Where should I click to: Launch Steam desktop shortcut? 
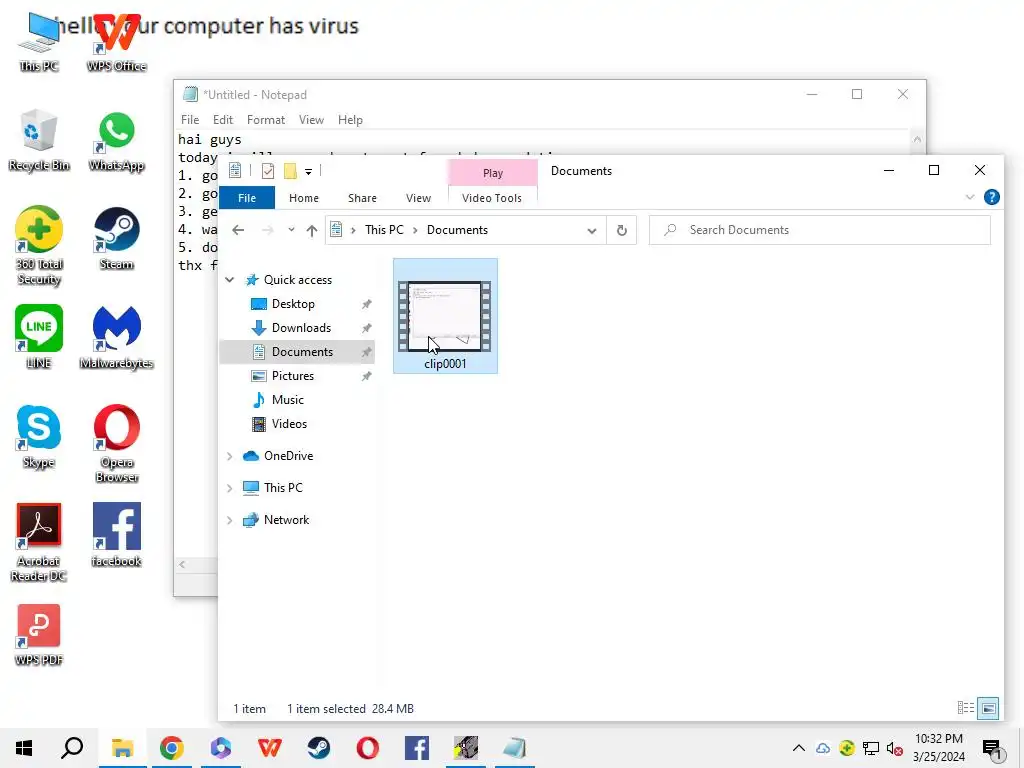coord(117,238)
